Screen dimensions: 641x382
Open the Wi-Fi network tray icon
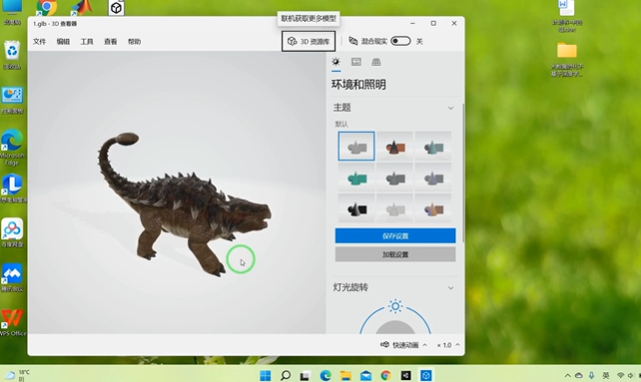coord(620,375)
